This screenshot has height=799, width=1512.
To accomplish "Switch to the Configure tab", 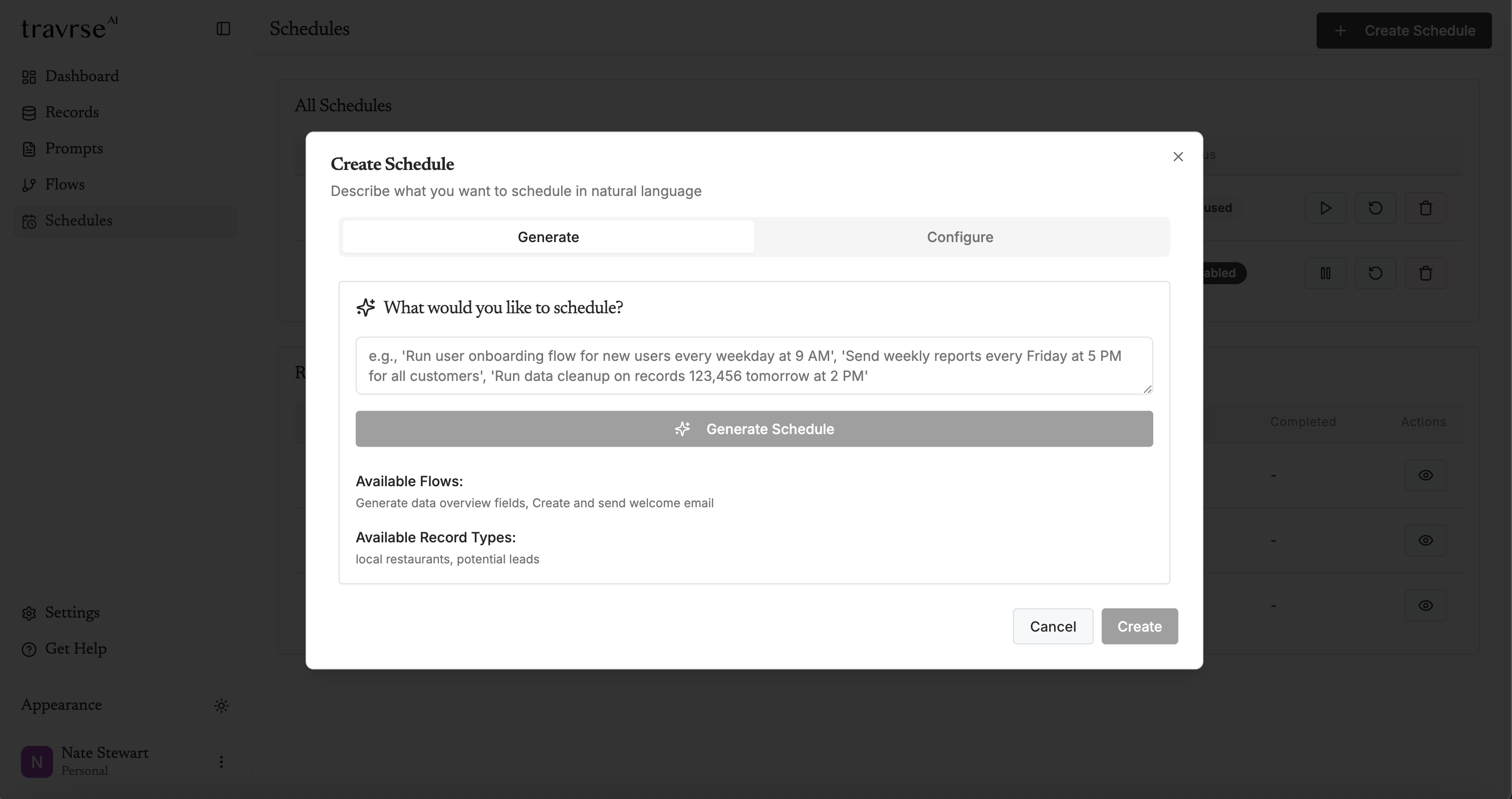I will [x=960, y=237].
